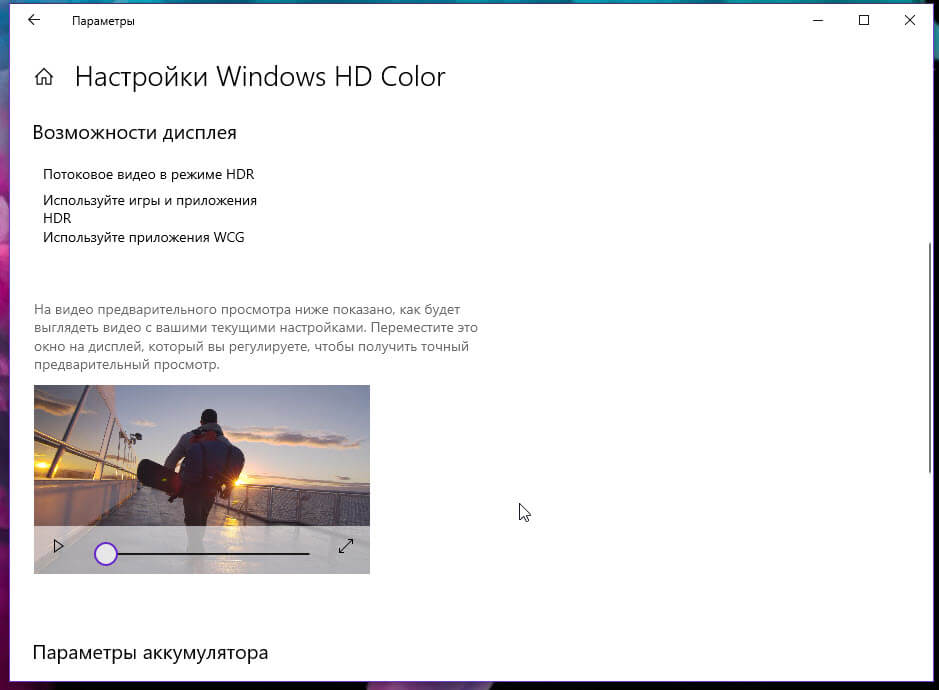This screenshot has height=690, width=939.
Task: Click the video preview thumbnail
Action: (202, 479)
